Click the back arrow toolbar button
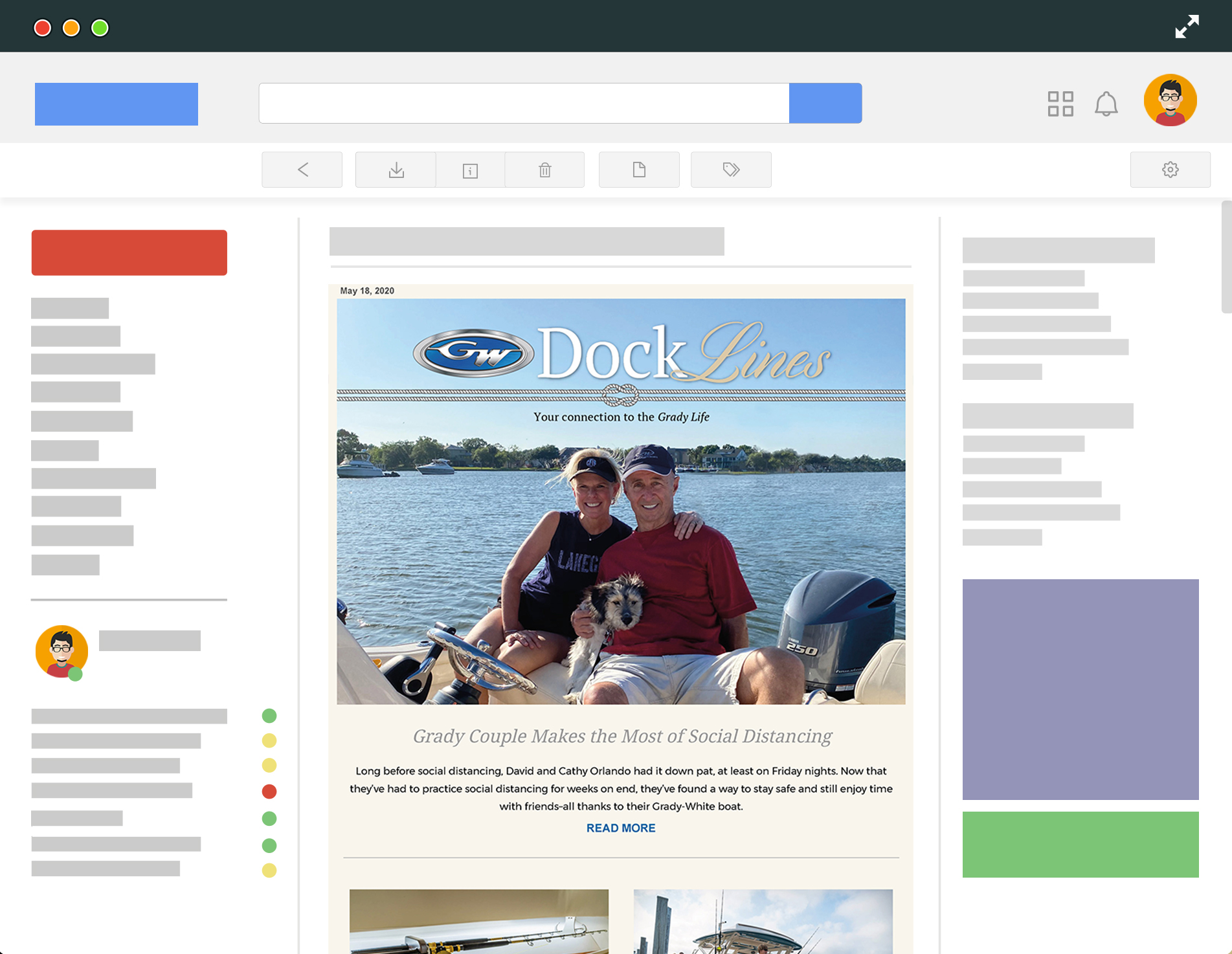Image resolution: width=1232 pixels, height=954 pixels. pyautogui.click(x=302, y=170)
